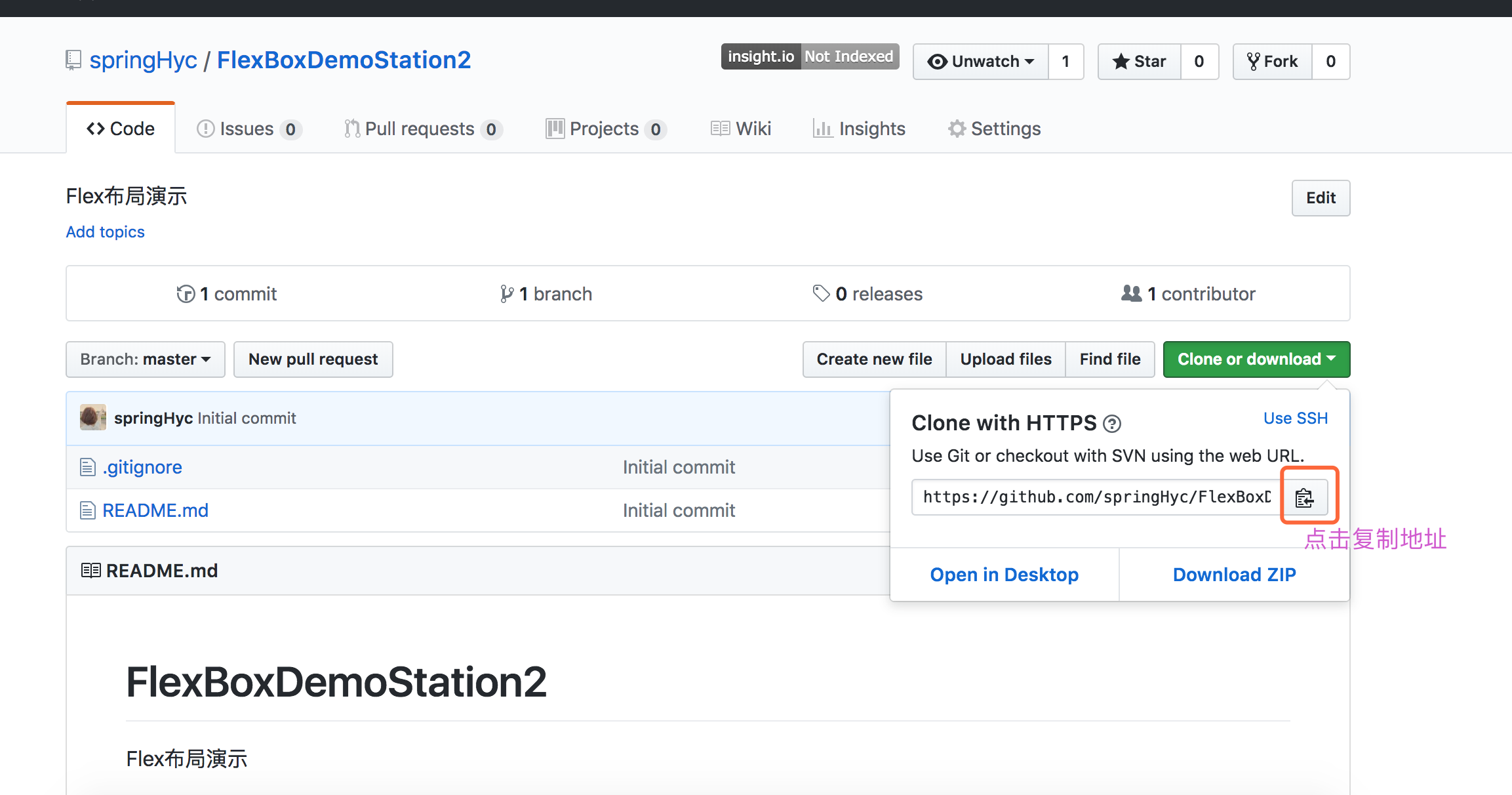Click the .gitignore file icon
The width and height of the screenshot is (1512, 795).
[87, 467]
